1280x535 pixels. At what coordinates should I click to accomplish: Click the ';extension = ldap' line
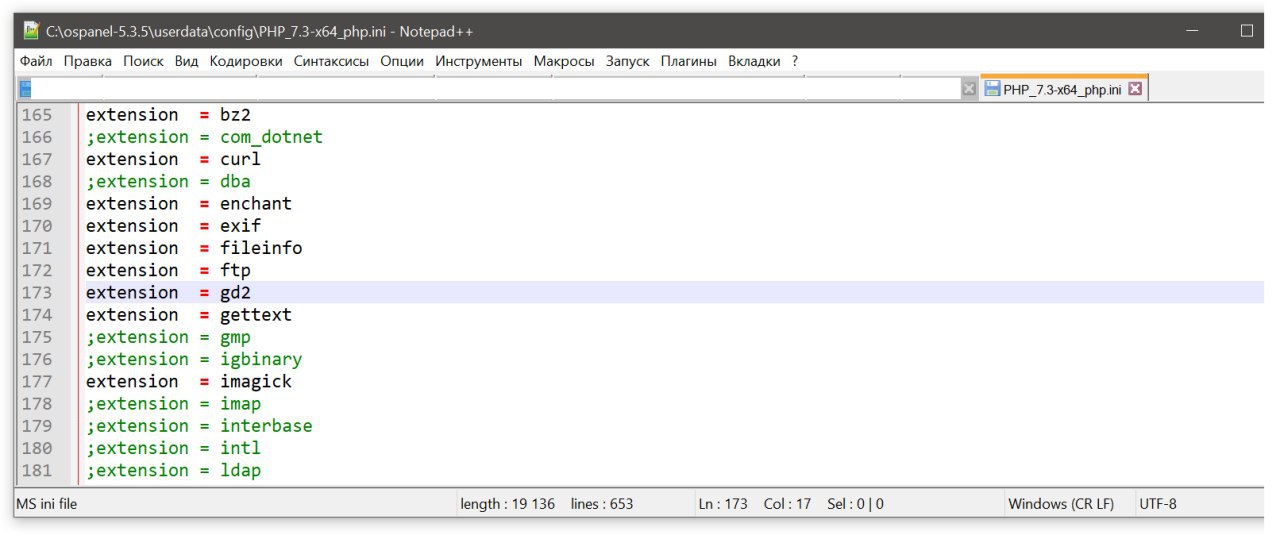(173, 470)
